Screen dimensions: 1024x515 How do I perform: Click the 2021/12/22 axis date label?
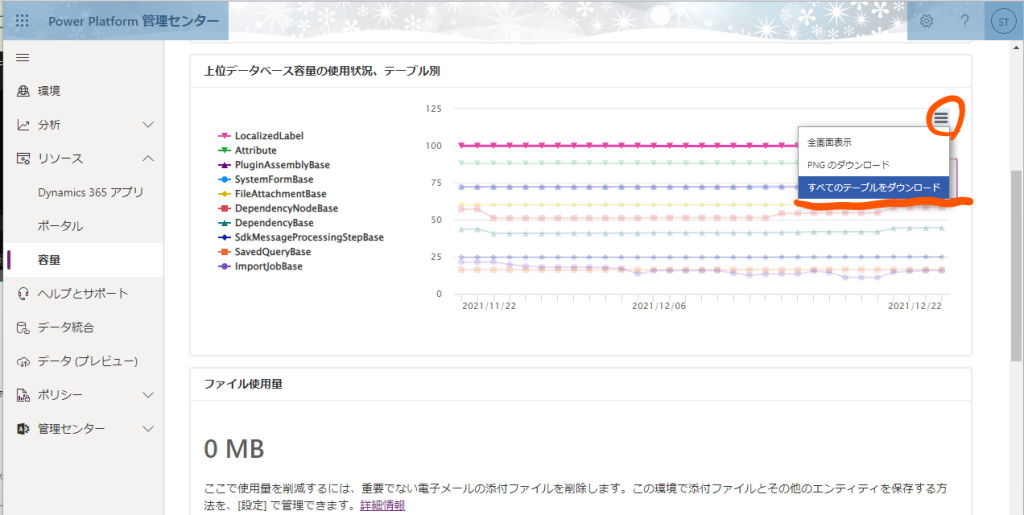(x=915, y=305)
